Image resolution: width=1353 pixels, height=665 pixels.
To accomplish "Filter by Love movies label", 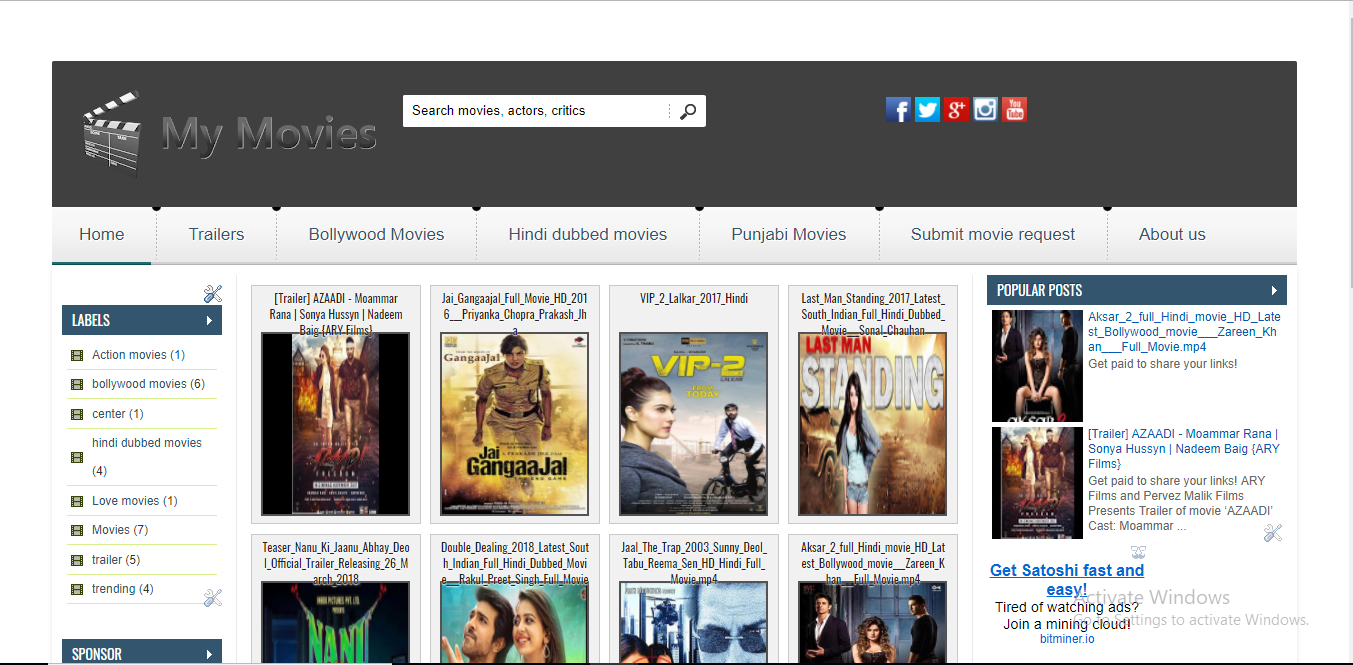I will [x=134, y=501].
